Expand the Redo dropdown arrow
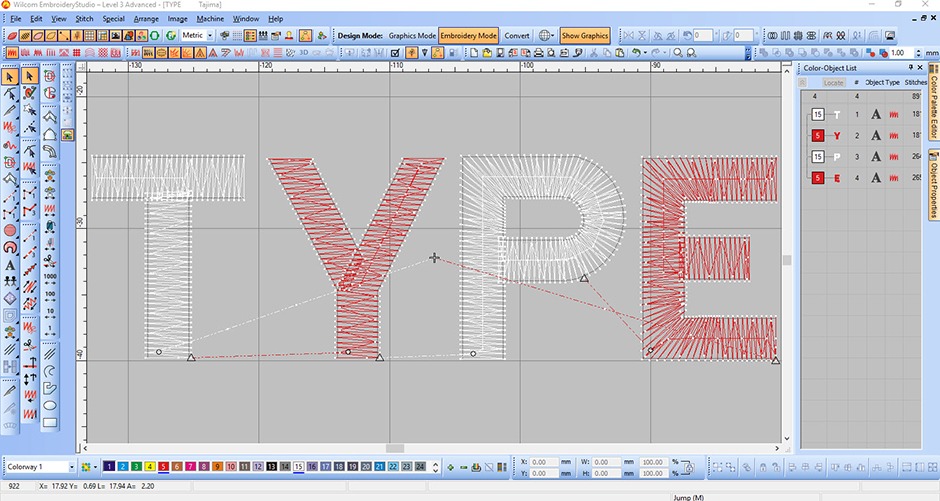Screen dimensions: 940x501 point(664,53)
